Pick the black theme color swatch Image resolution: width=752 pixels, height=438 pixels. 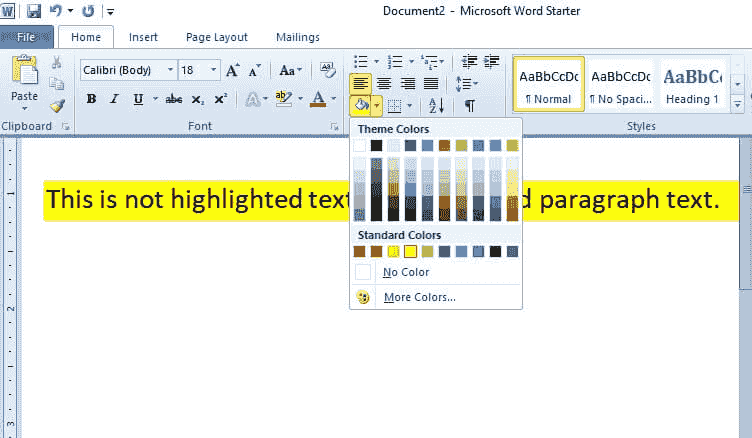click(376, 145)
